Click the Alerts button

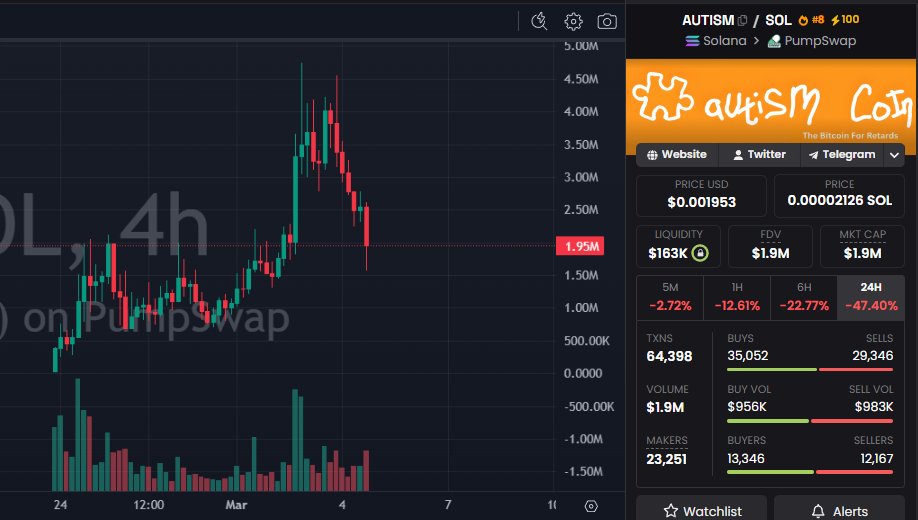(x=837, y=511)
